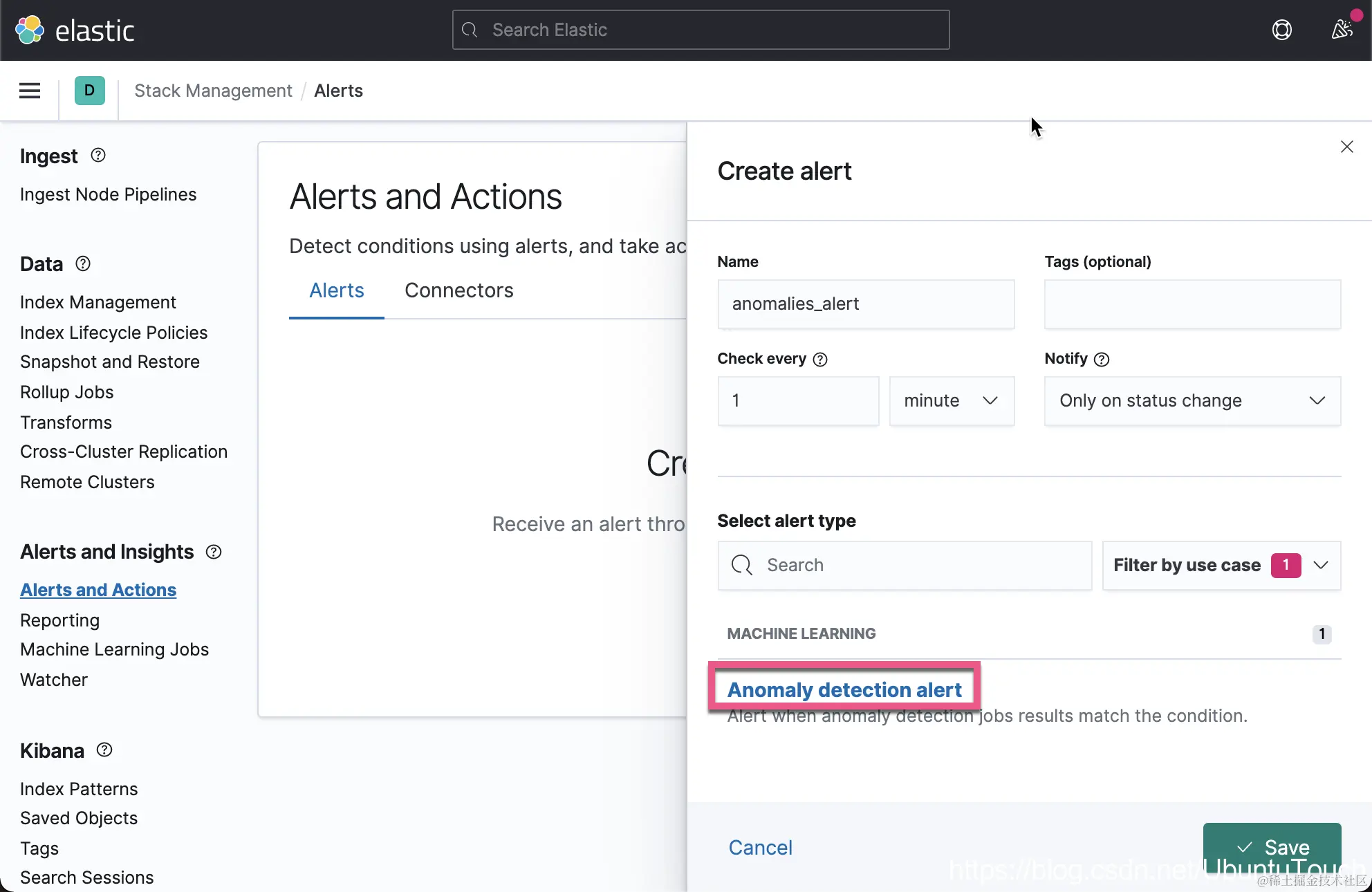1372x892 pixels.
Task: Switch to the Connectors tab
Action: (458, 290)
